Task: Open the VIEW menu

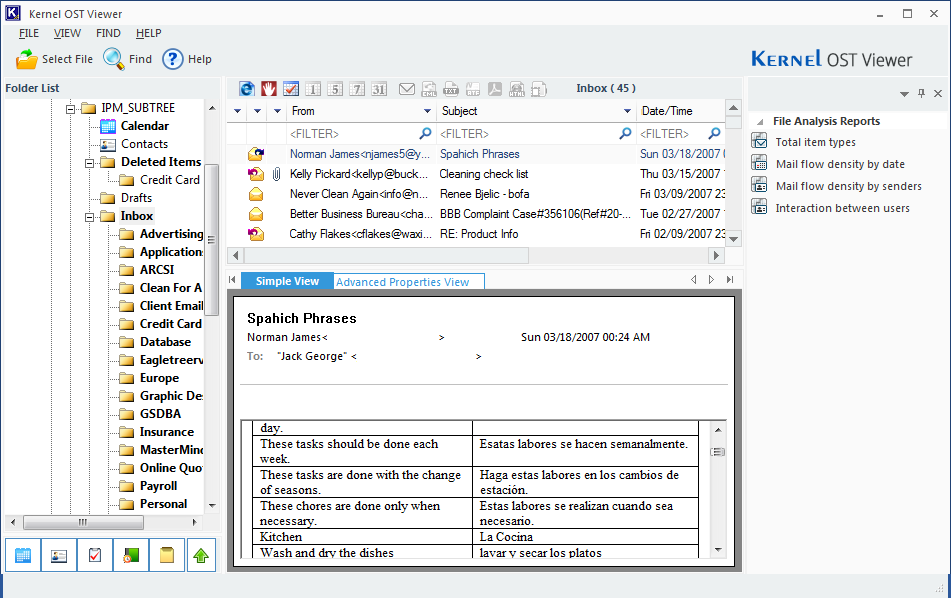Action: 67,33
